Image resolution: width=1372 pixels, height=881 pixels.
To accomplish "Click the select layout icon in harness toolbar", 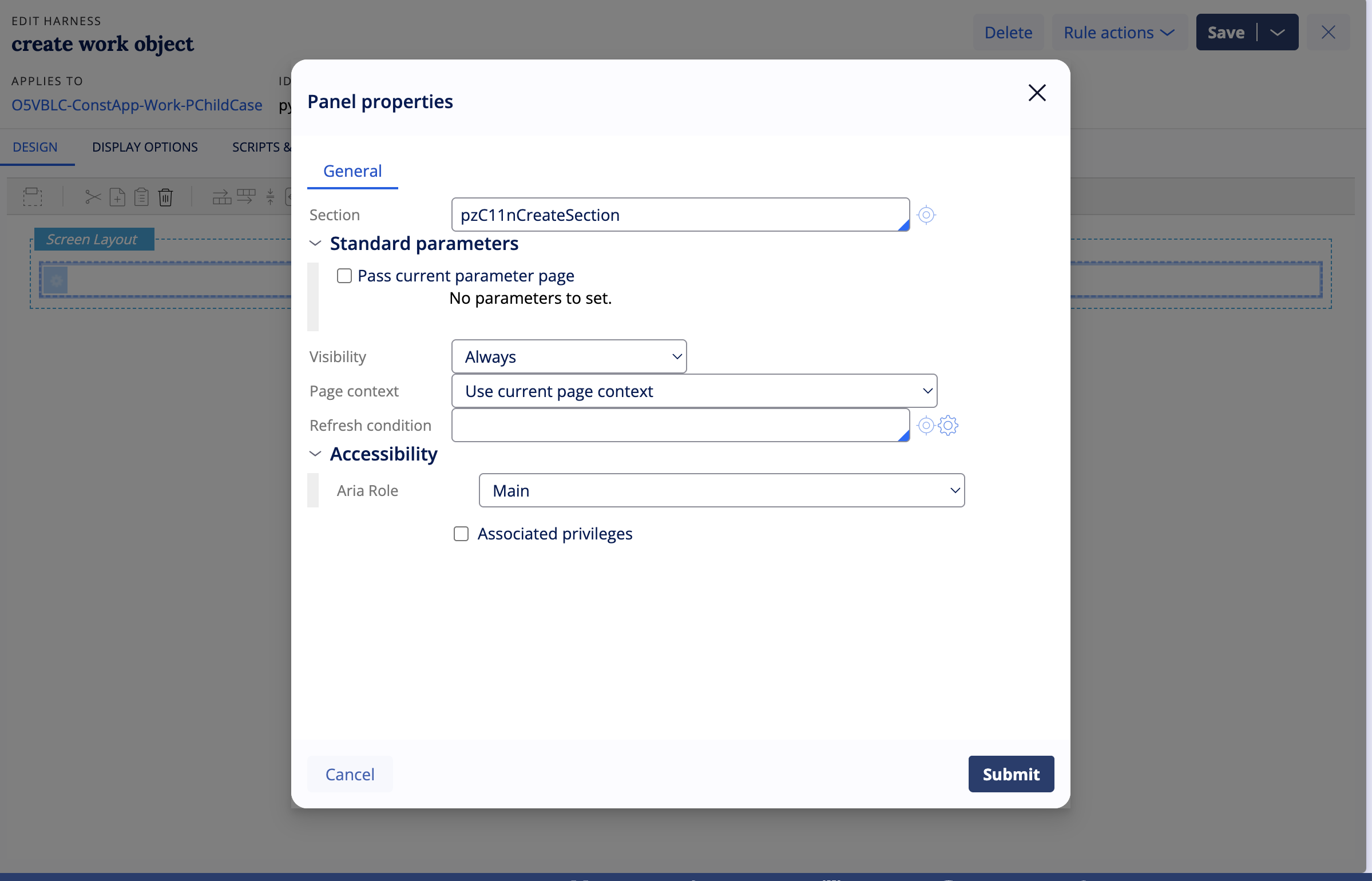I will tap(33, 197).
